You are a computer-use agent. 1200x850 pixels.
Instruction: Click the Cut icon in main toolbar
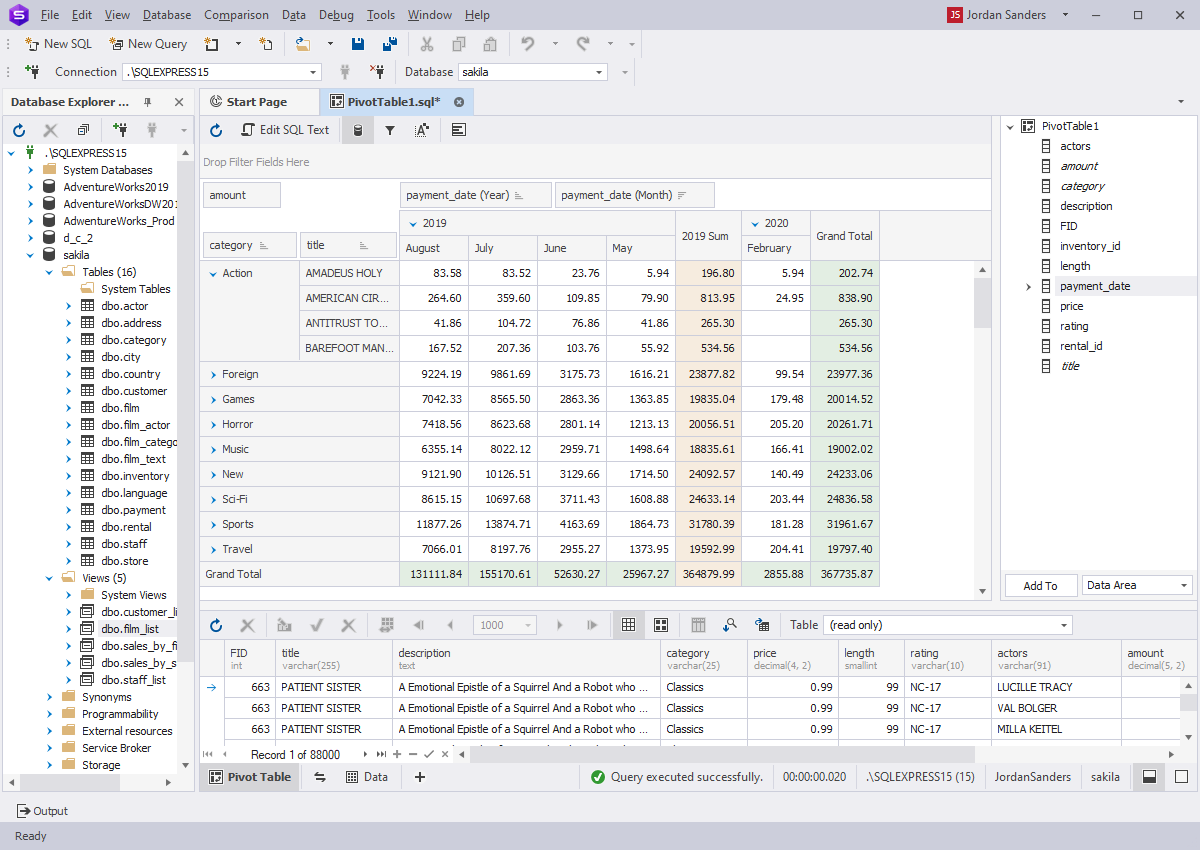pyautogui.click(x=426, y=44)
